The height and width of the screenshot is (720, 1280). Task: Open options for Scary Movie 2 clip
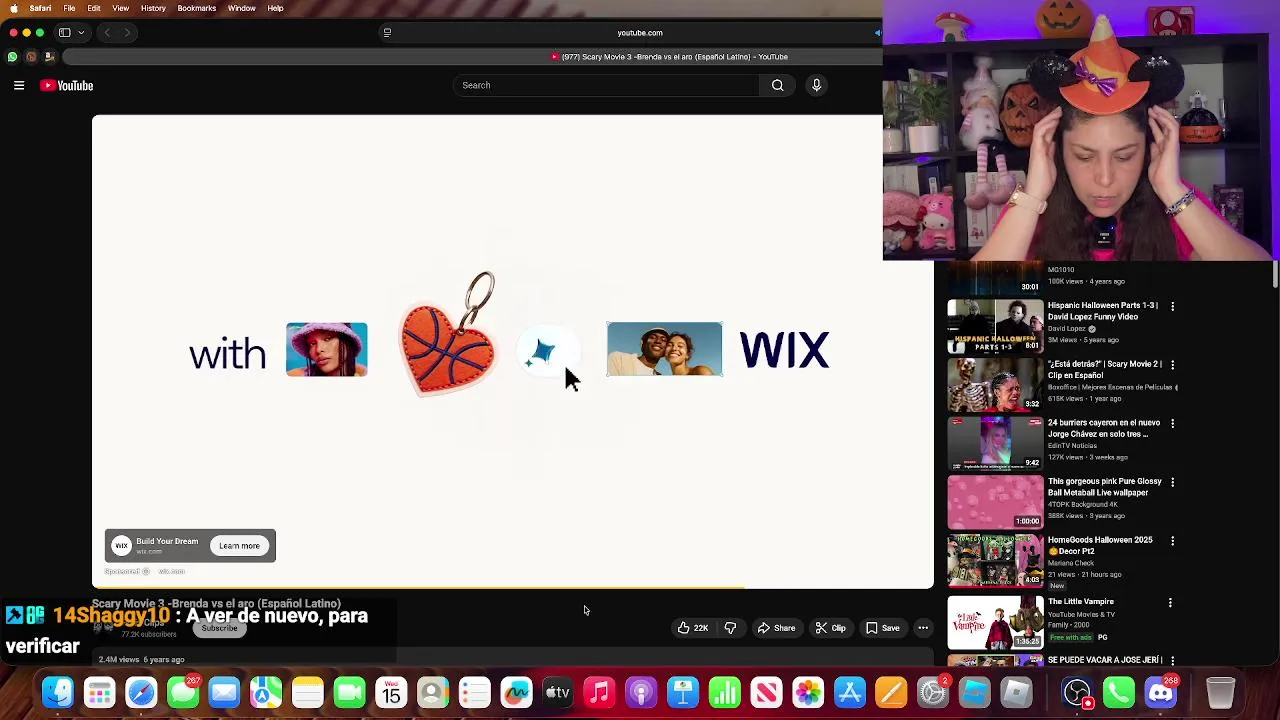pos(1172,365)
